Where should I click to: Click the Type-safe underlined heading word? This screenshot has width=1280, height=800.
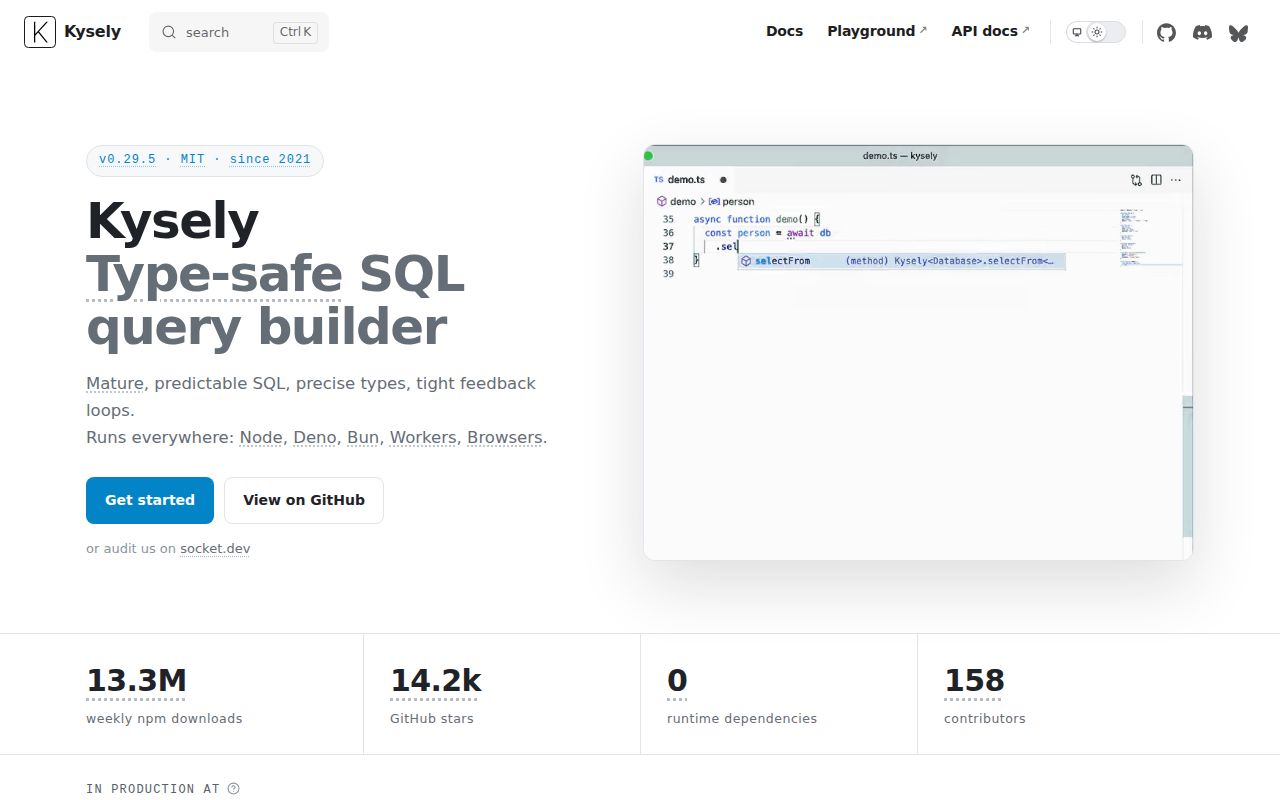[x=214, y=273]
